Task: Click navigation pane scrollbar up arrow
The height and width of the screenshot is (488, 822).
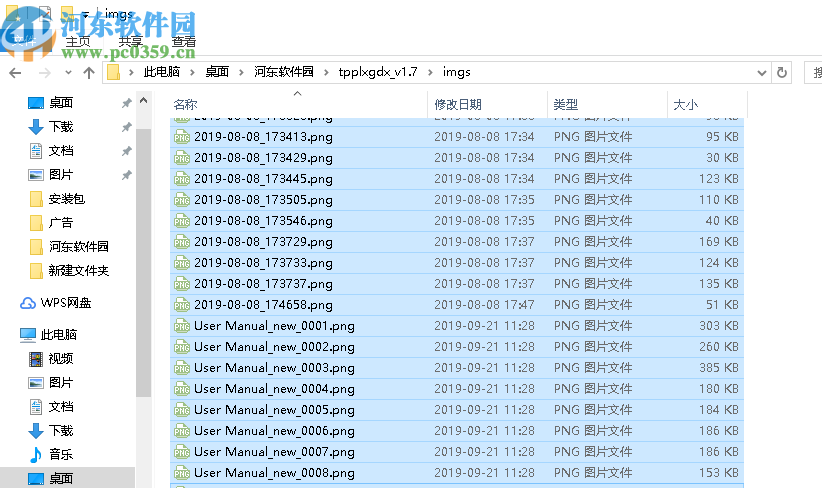Action: point(144,100)
